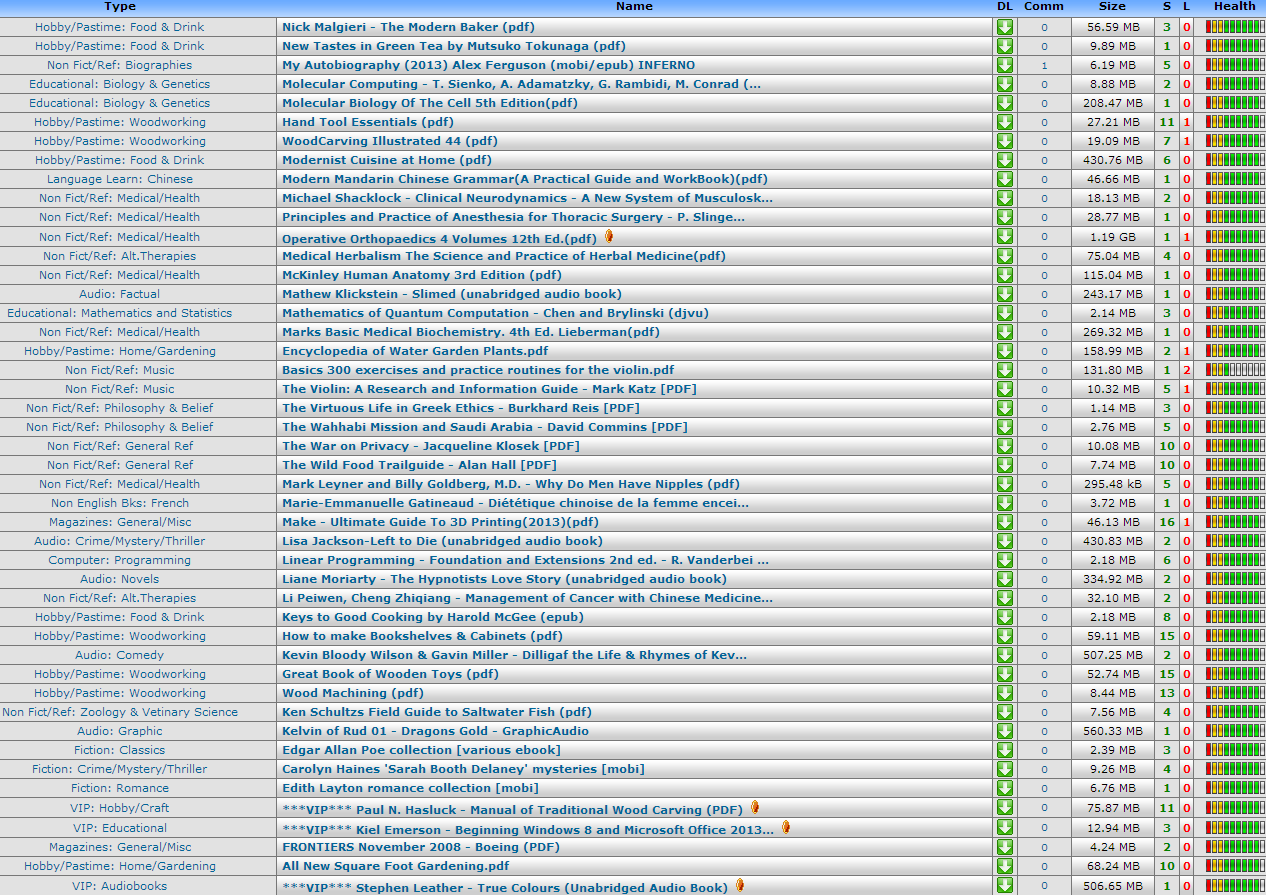Open Marks Basic Medical Biochemistry link

pyautogui.click(x=471, y=332)
